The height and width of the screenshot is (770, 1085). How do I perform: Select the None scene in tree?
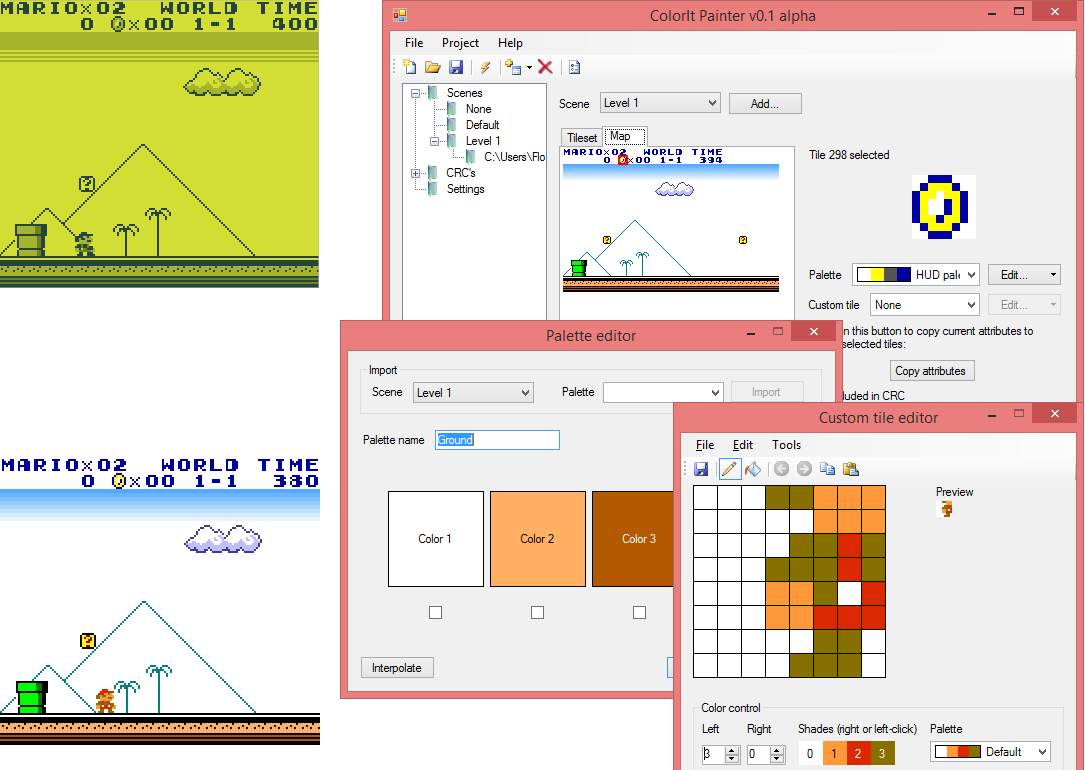[x=478, y=109]
